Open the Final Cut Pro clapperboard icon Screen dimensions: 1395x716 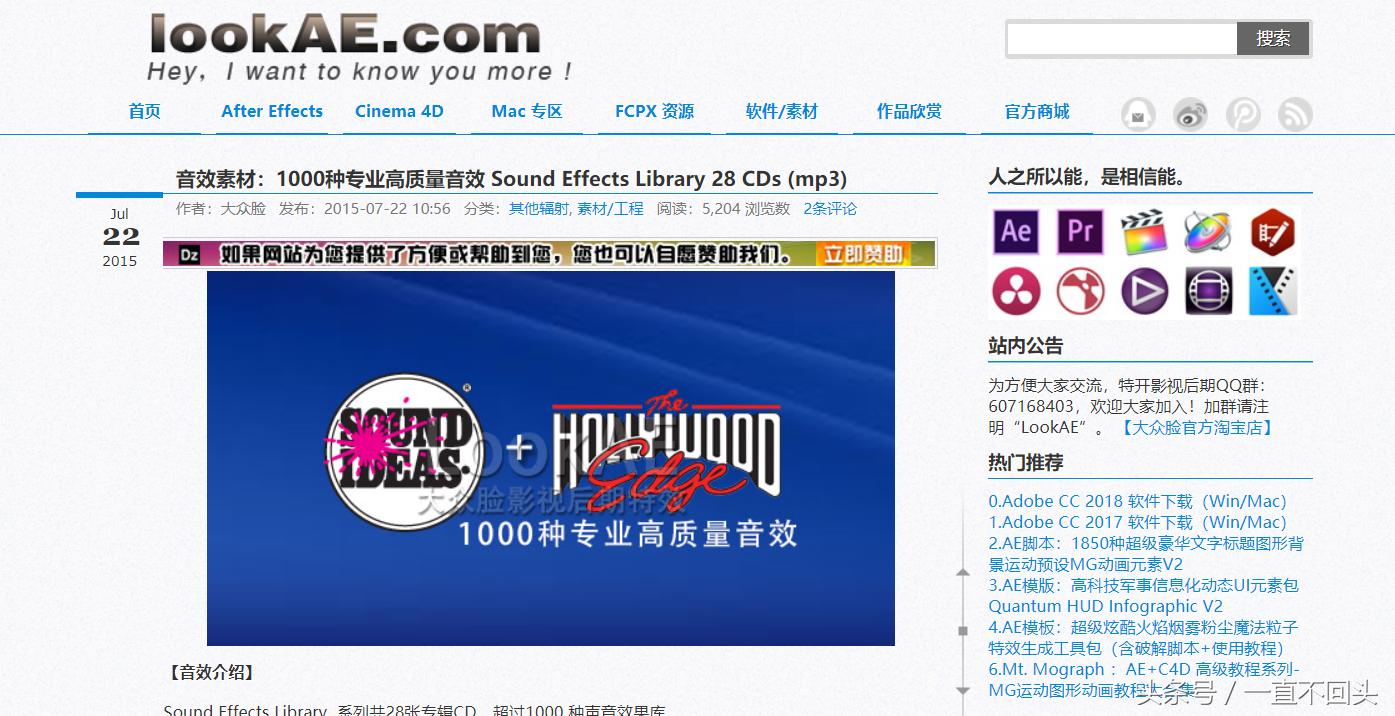[x=1144, y=232]
